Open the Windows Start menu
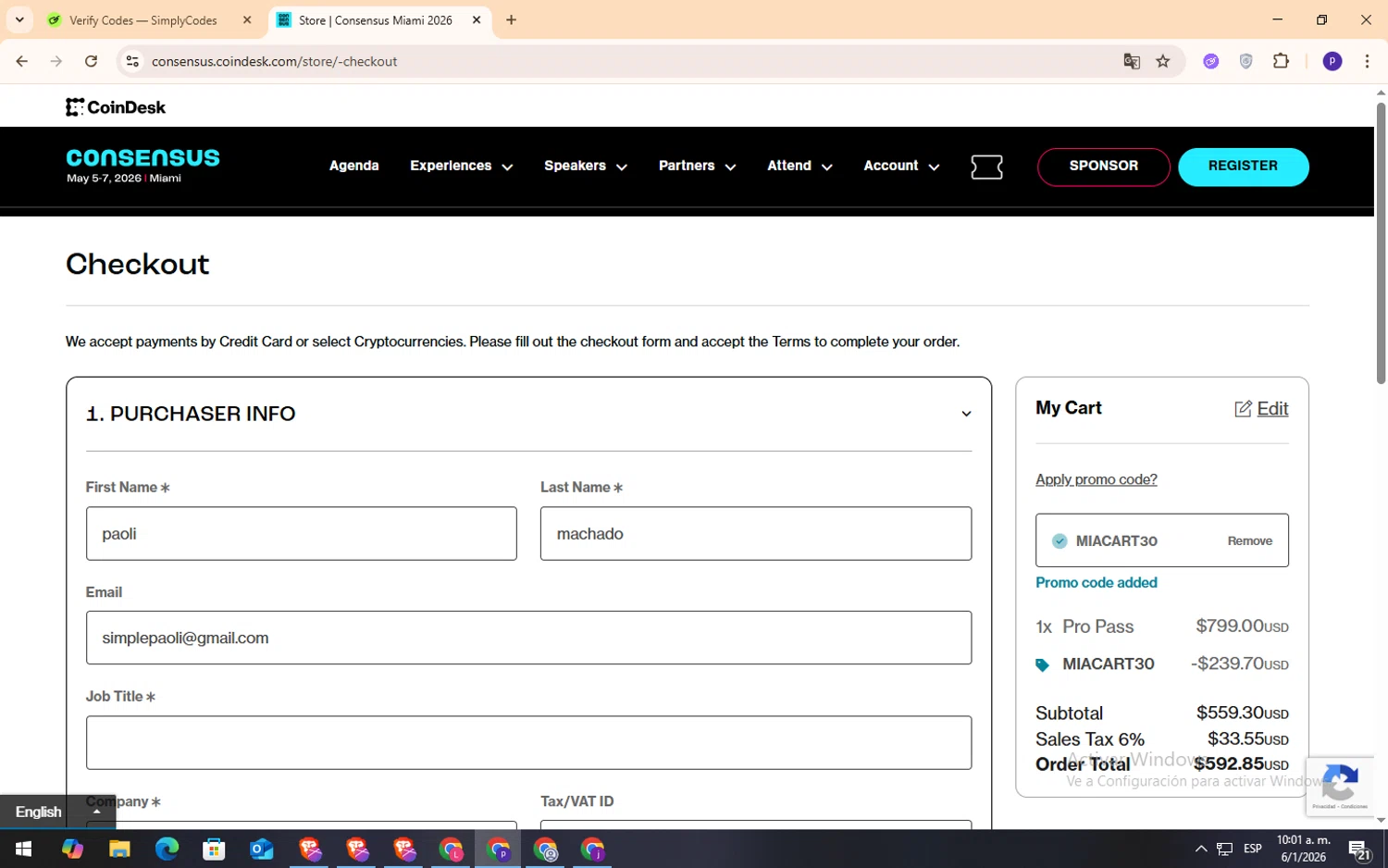Screen dimensions: 1388x868 (23, 849)
